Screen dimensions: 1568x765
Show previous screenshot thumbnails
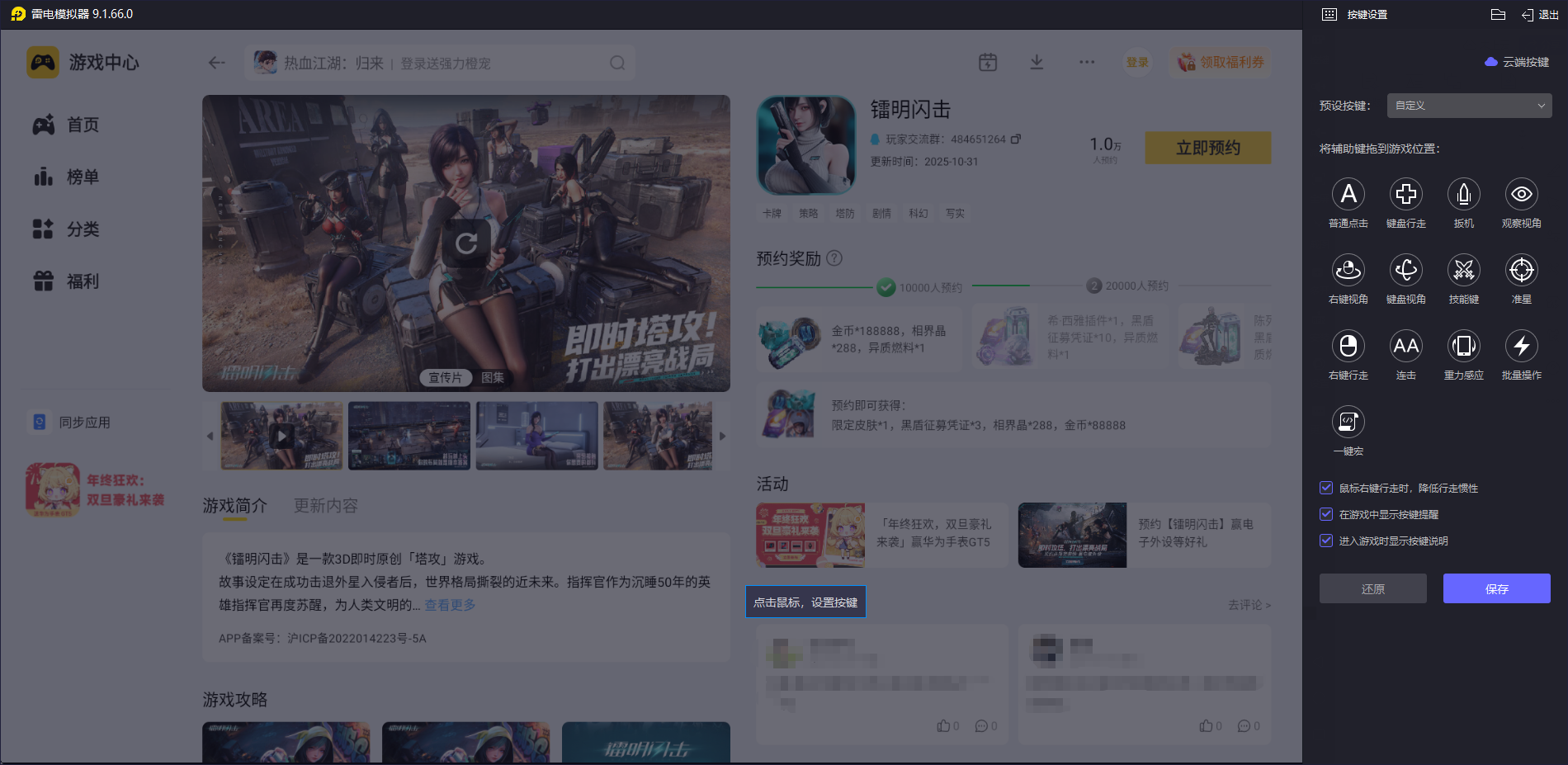[x=210, y=437]
